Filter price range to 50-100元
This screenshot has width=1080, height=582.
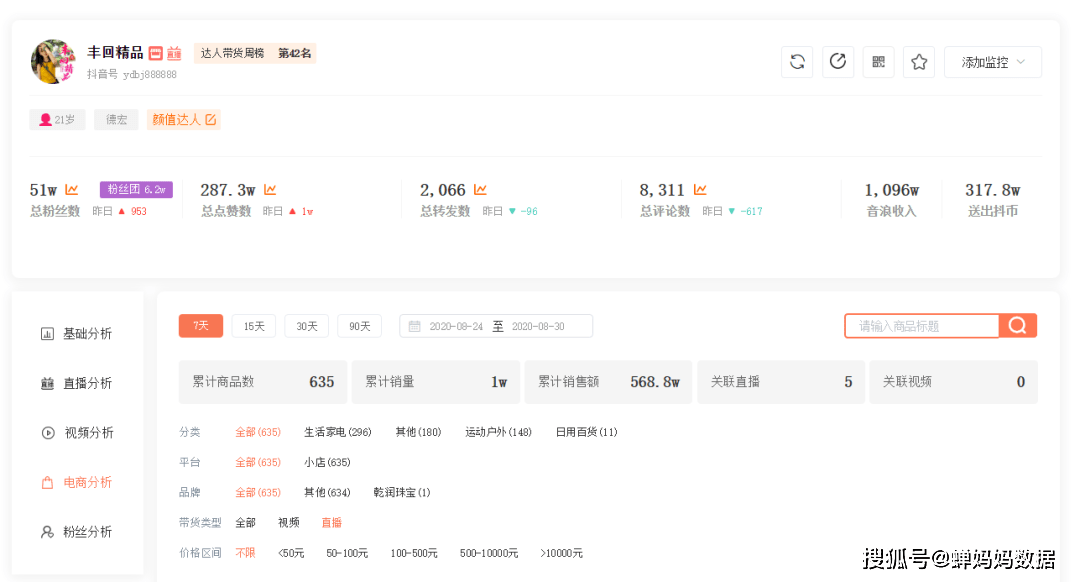click(346, 553)
